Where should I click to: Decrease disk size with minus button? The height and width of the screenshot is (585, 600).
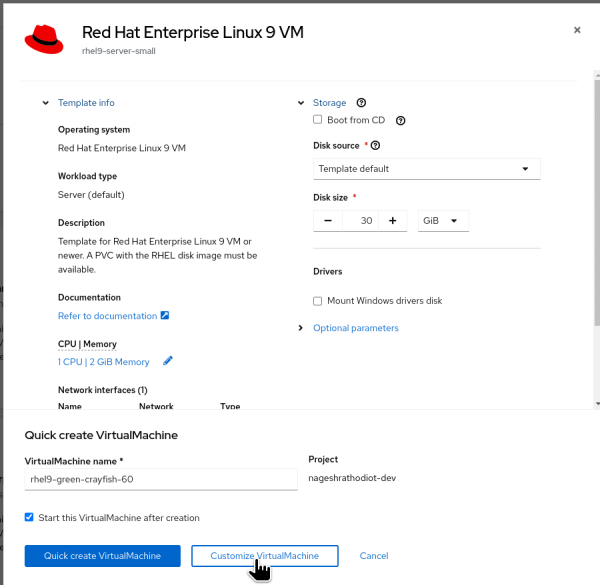click(x=328, y=220)
